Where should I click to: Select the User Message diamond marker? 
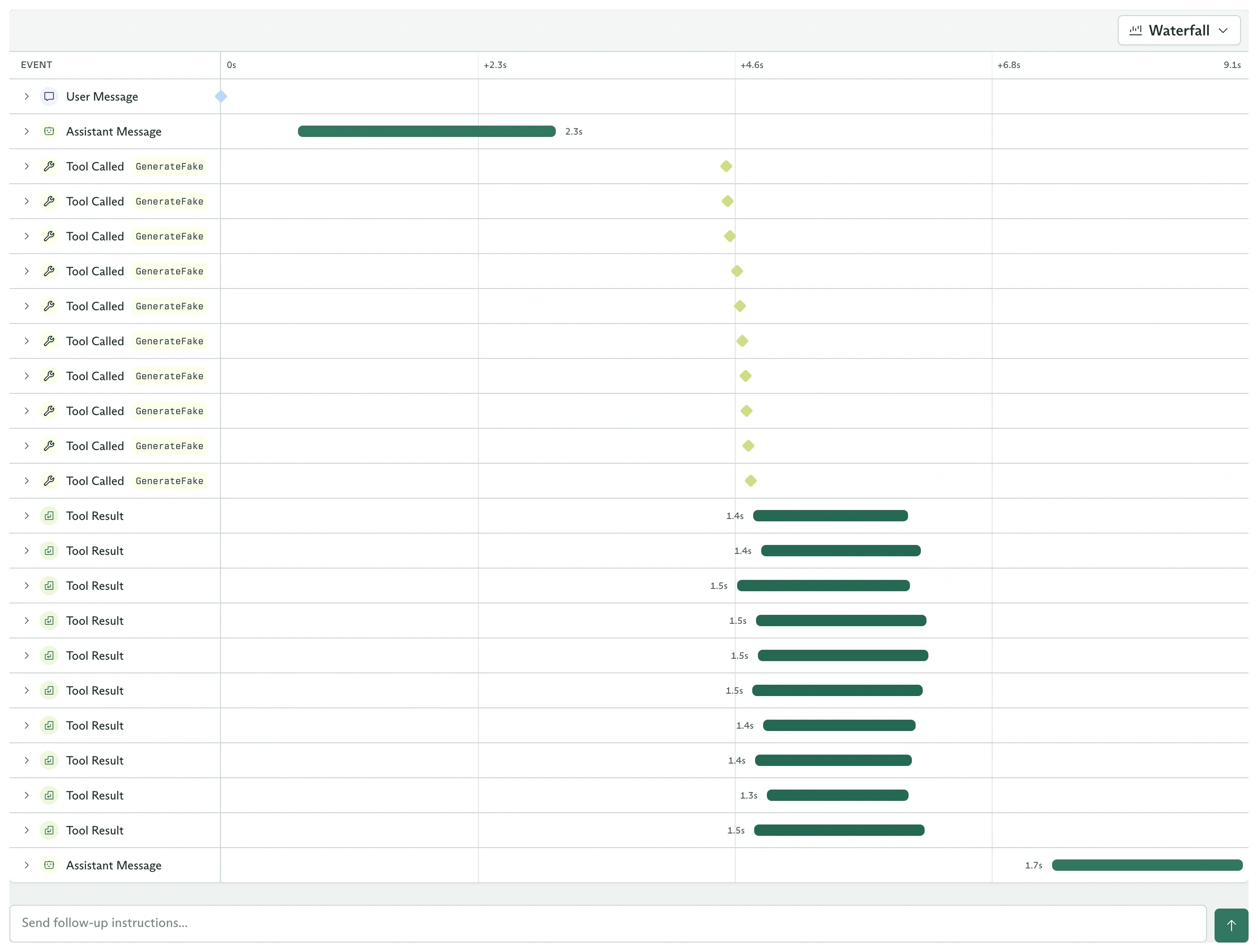coord(221,97)
